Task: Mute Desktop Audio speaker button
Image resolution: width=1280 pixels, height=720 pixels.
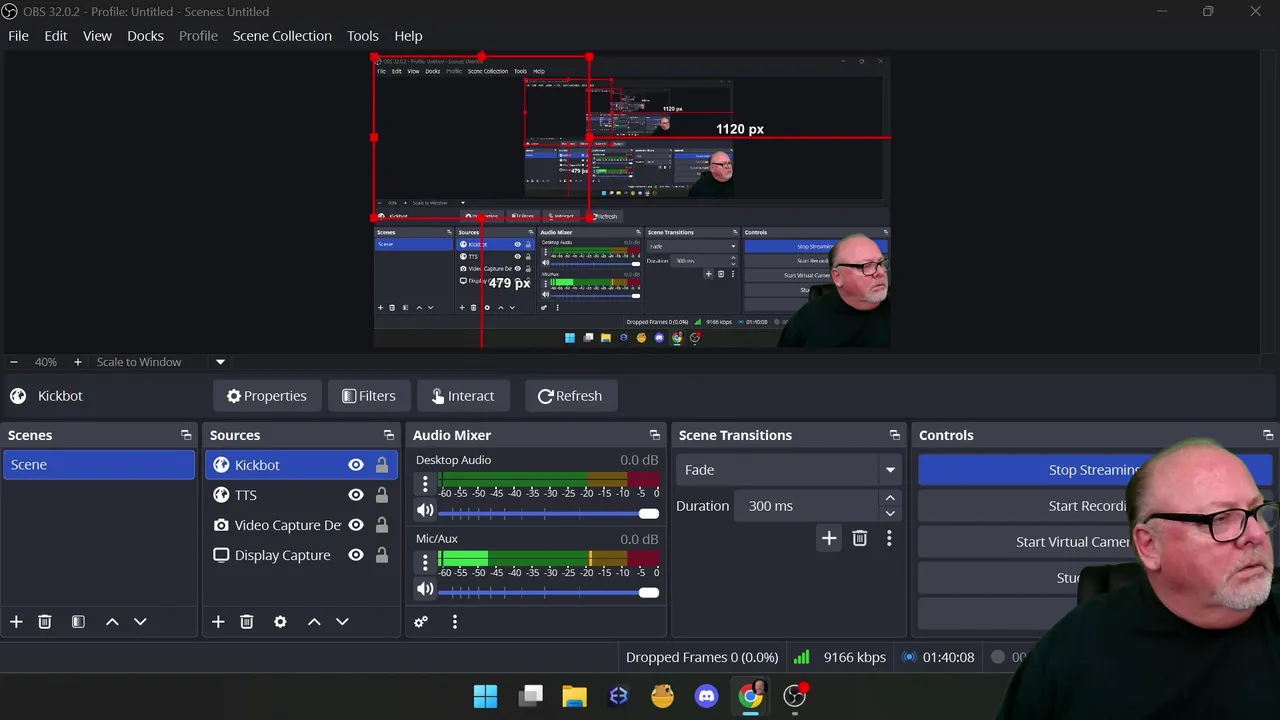Action: tap(425, 511)
